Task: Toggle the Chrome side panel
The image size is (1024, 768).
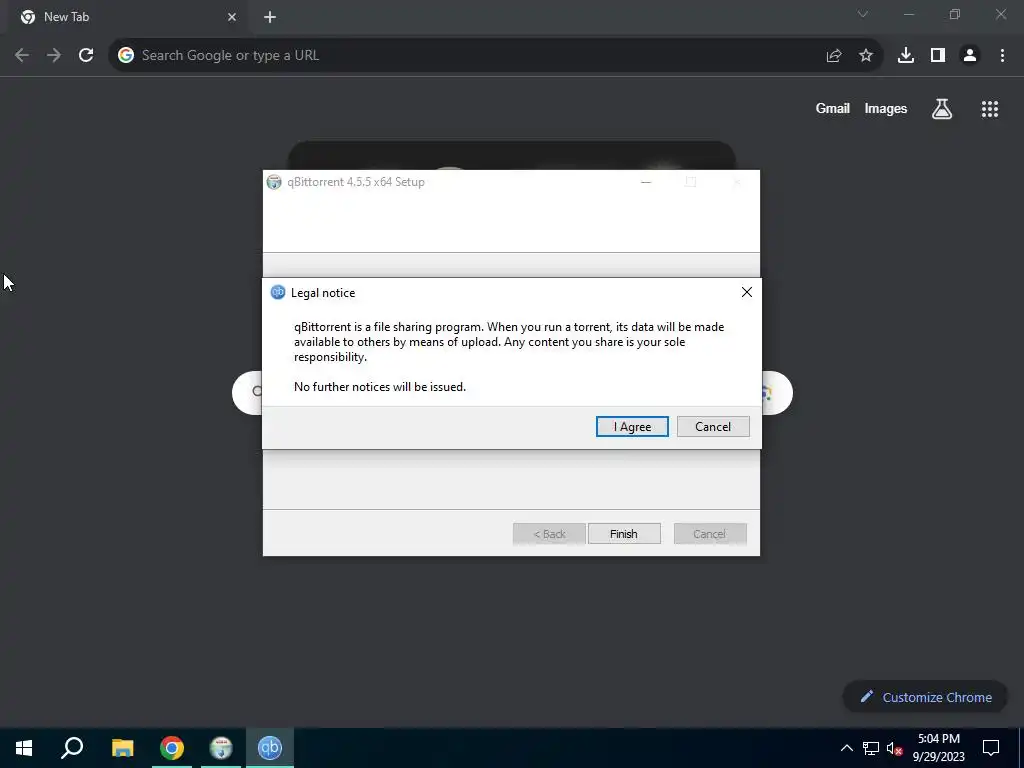Action: (x=938, y=55)
